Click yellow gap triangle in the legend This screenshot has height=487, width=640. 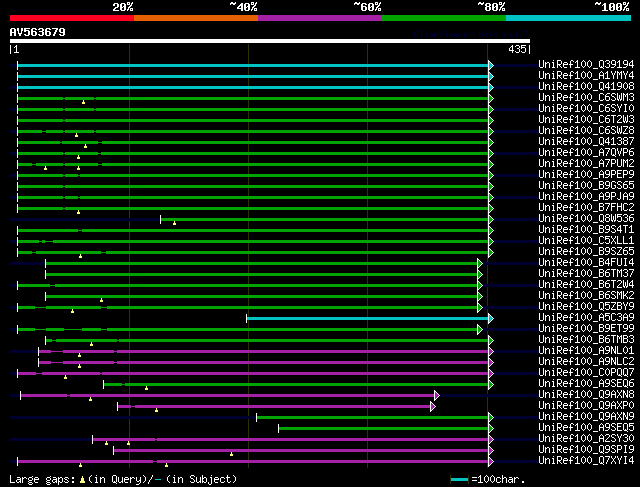coord(82,480)
